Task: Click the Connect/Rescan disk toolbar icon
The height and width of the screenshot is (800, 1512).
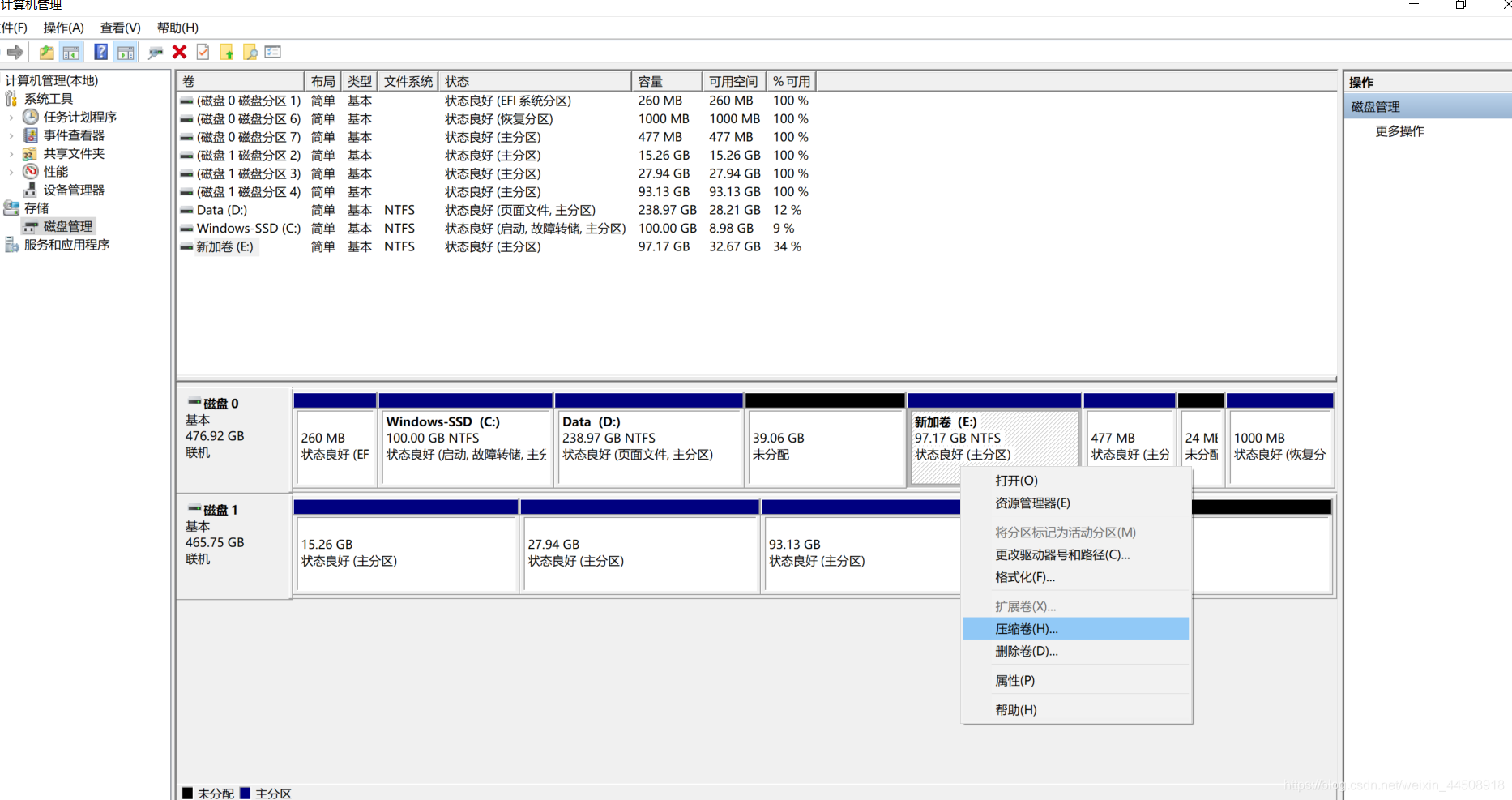Action: tap(156, 53)
